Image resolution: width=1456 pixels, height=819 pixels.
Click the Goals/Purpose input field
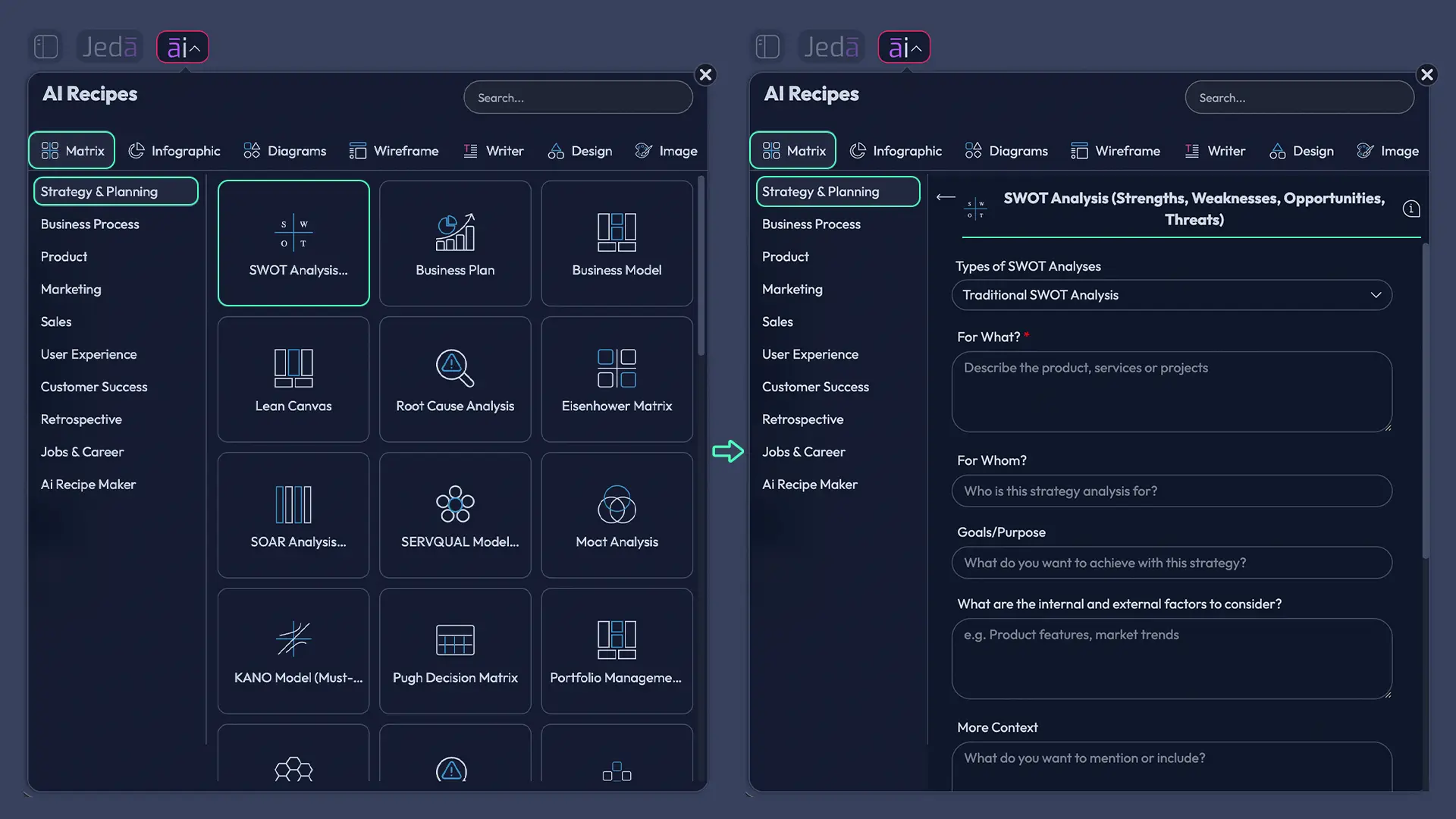(1172, 563)
